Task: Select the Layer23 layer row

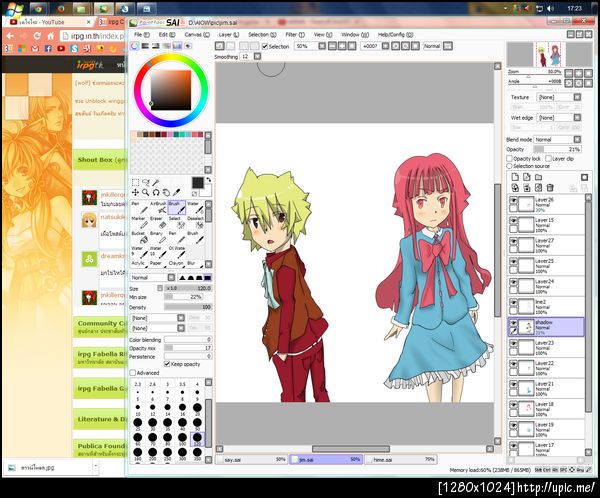Action: click(546, 347)
